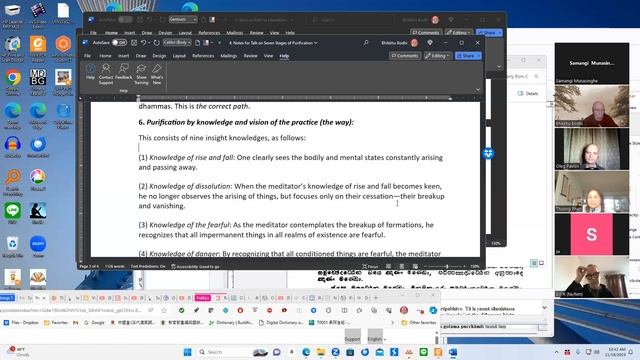Click the Bhikkhu Bodhi account avatar in front Word

(x=414, y=43)
